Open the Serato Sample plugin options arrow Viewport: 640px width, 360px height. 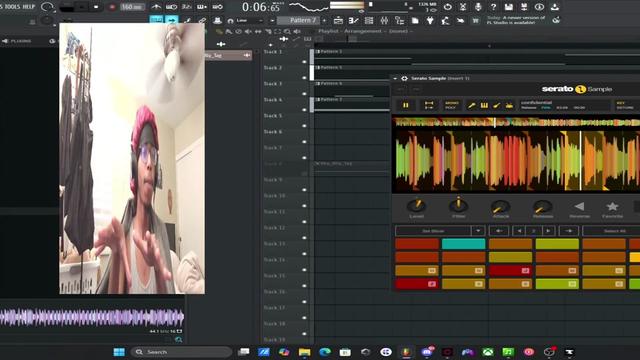(x=395, y=78)
